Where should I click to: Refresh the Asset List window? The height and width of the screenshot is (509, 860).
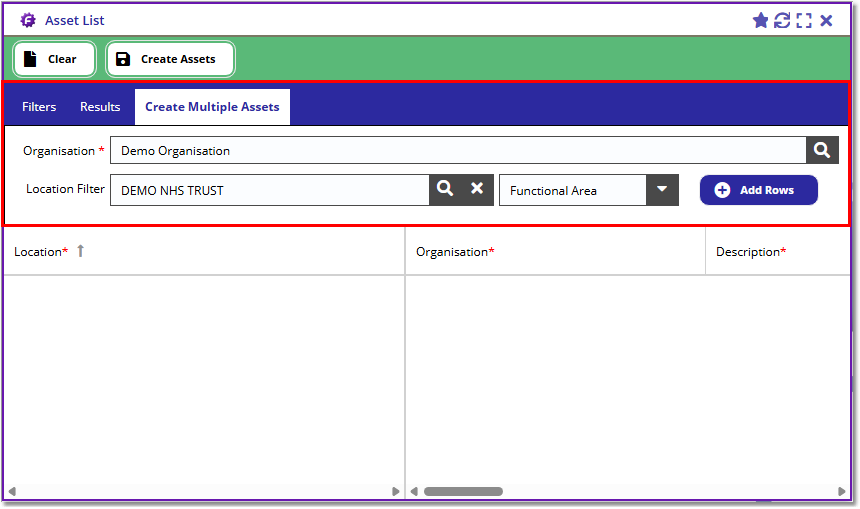(x=782, y=21)
